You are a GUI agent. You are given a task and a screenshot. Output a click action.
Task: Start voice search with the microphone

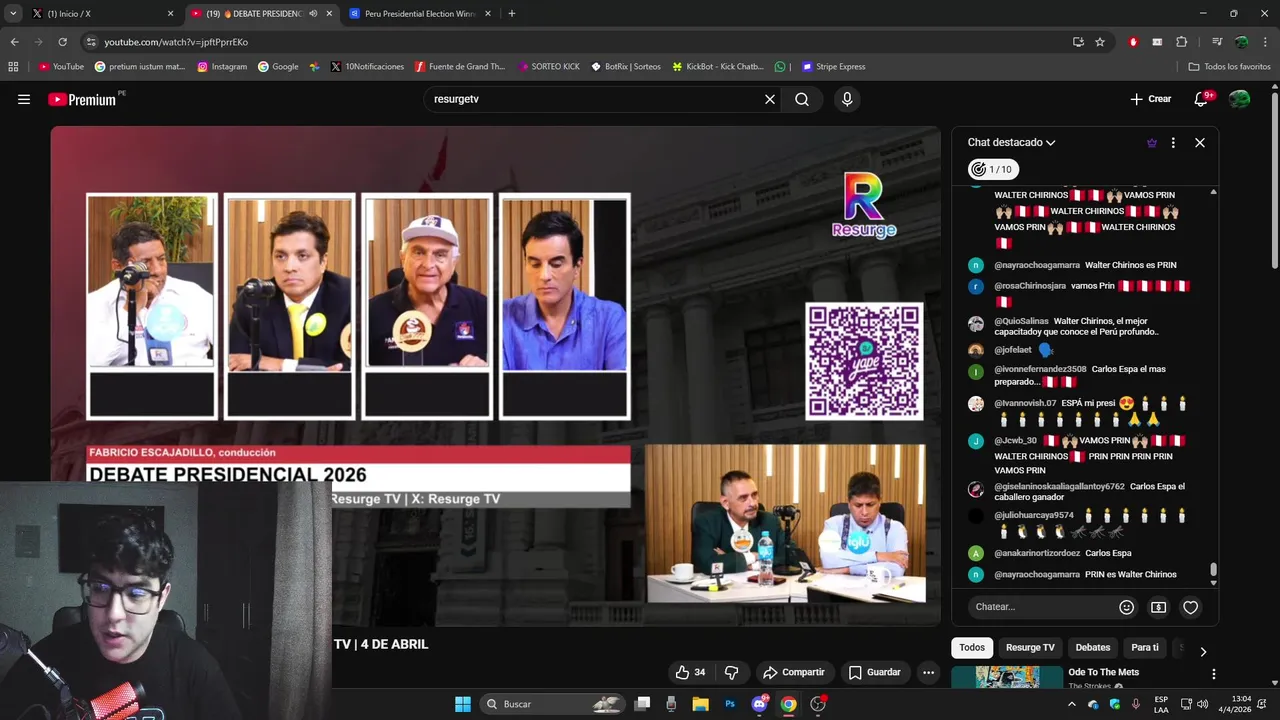pos(847,99)
